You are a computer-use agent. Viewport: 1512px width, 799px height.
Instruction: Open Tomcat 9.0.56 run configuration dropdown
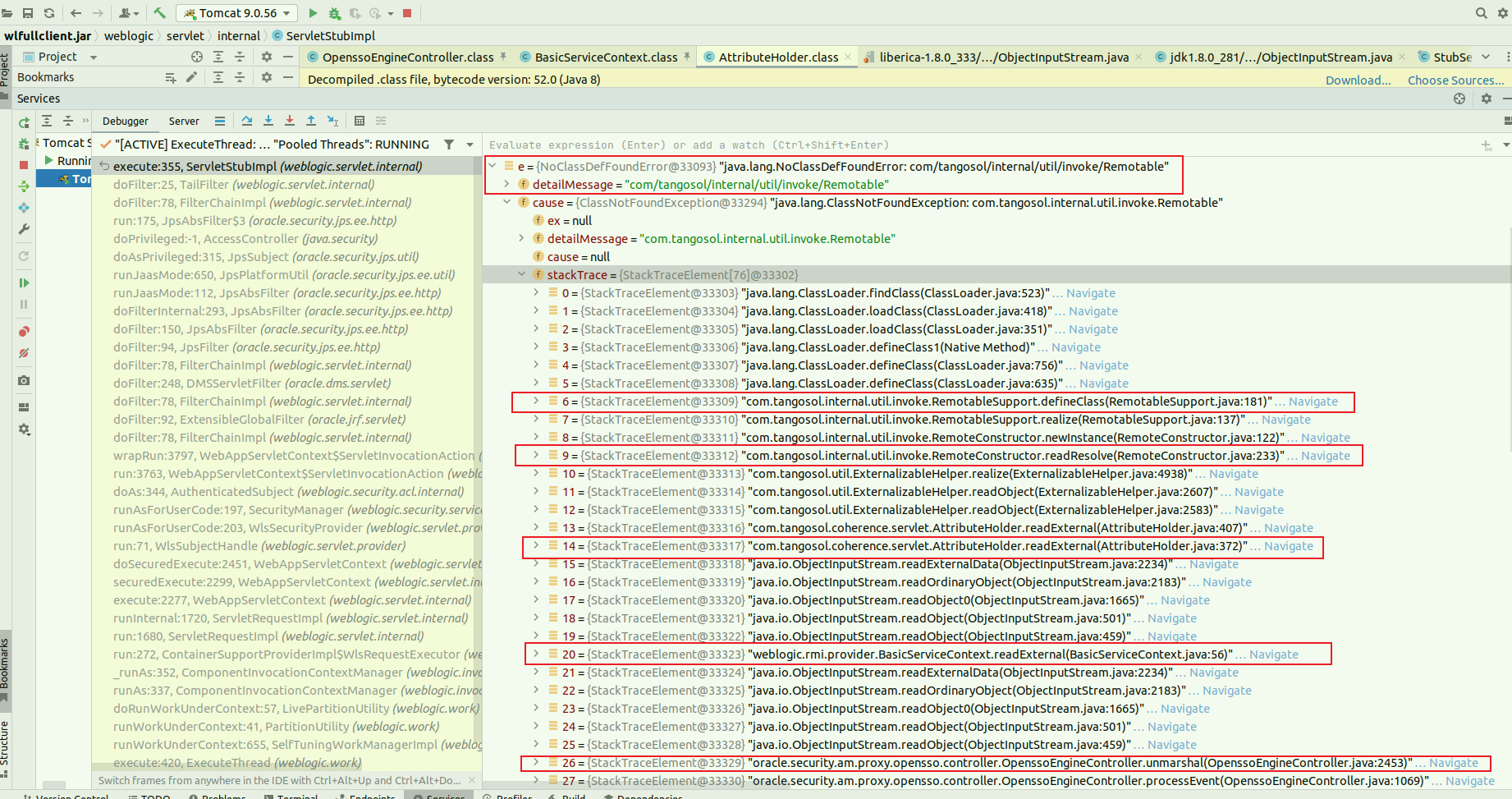pos(238,13)
